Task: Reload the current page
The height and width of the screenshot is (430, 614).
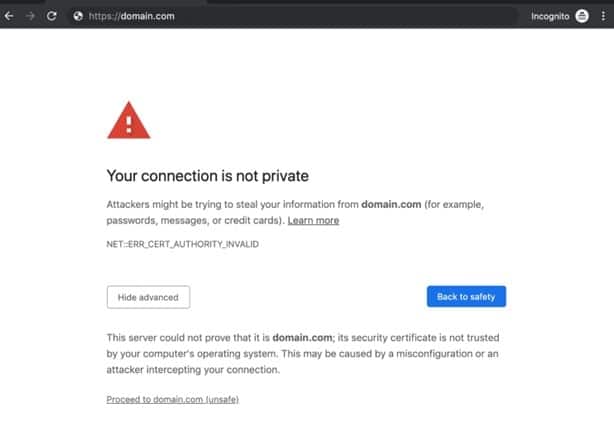Action: (x=52, y=16)
